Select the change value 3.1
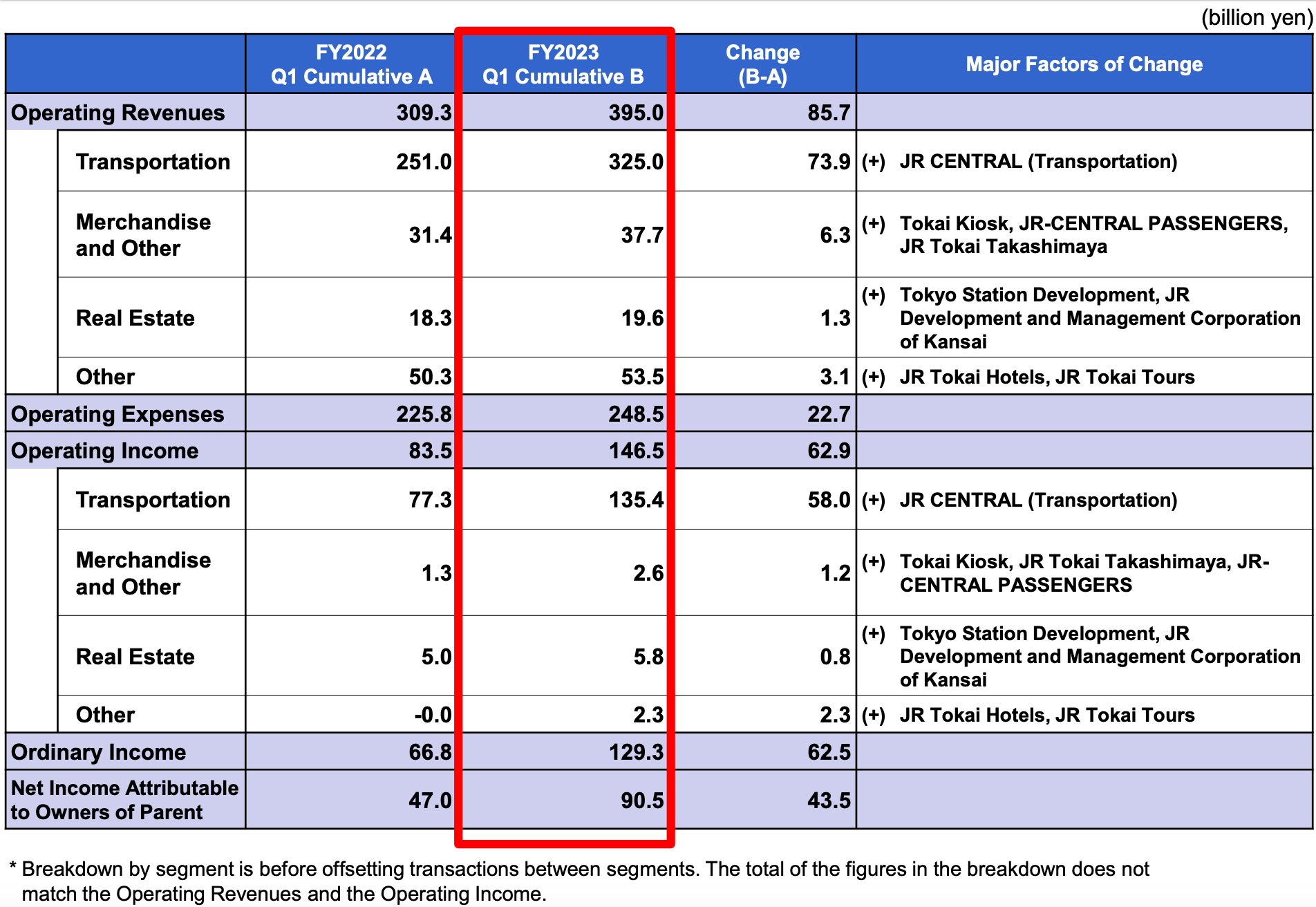The image size is (1316, 907). coord(835,377)
